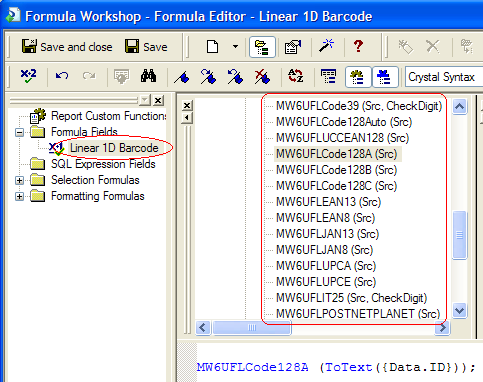This screenshot has width=483, height=382.
Task: Click the Rename icon in the top toolbar
Action: point(406,47)
